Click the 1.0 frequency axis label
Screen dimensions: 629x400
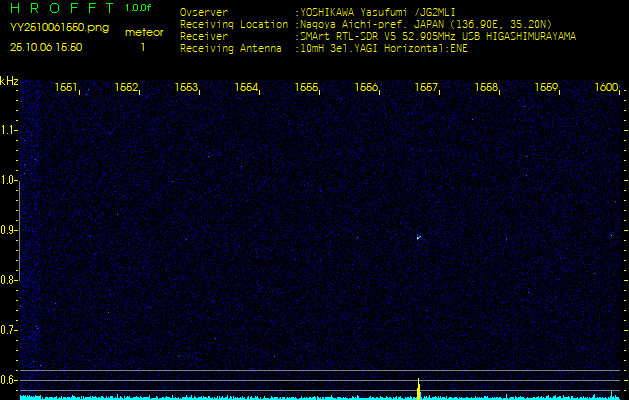tap(7, 181)
